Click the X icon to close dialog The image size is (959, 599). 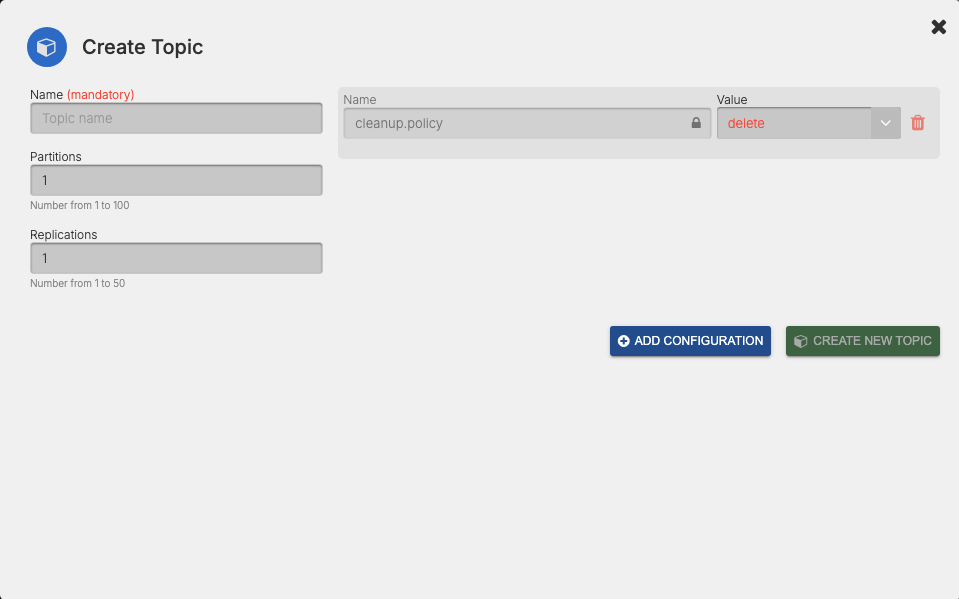pos(938,26)
